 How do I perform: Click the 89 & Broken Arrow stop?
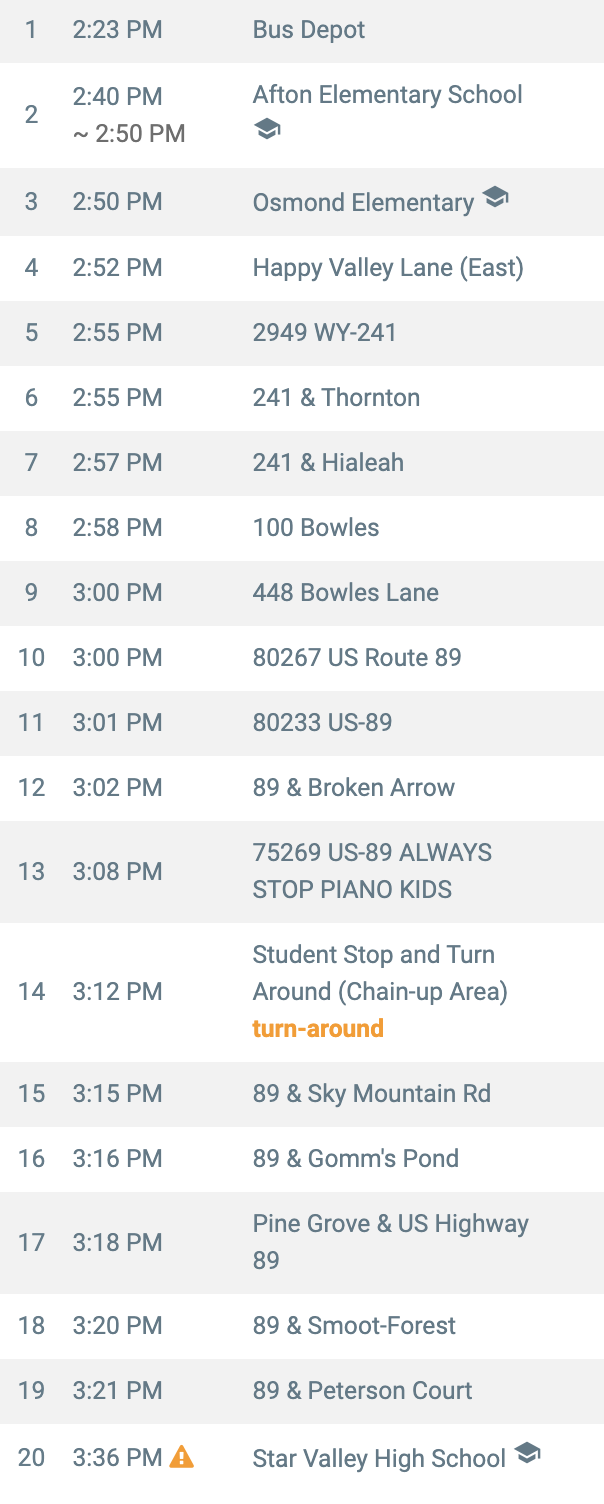tap(302, 788)
